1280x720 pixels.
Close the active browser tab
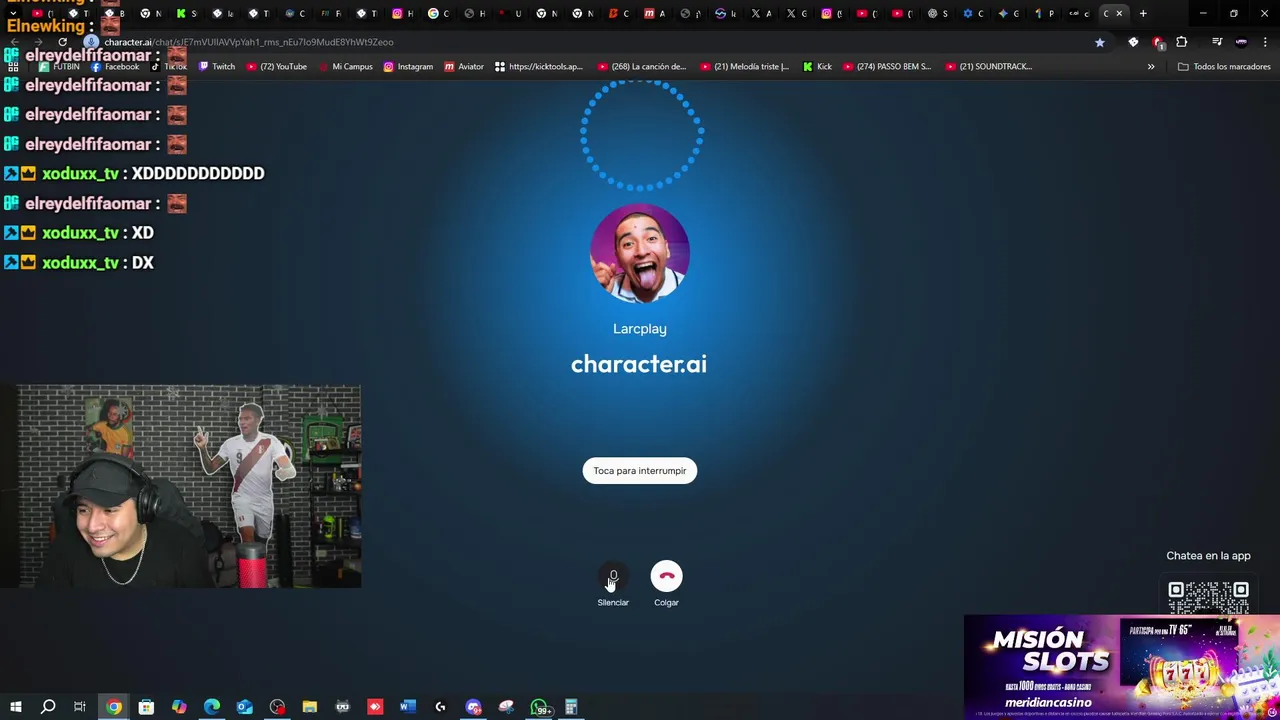[x=1119, y=14]
